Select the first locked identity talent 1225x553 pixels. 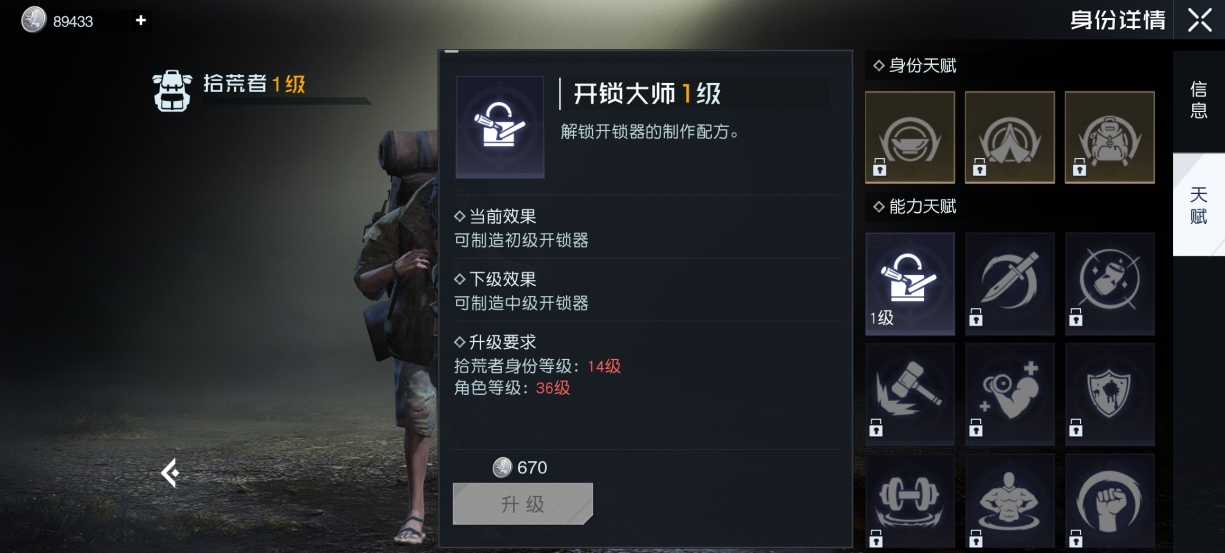point(910,138)
